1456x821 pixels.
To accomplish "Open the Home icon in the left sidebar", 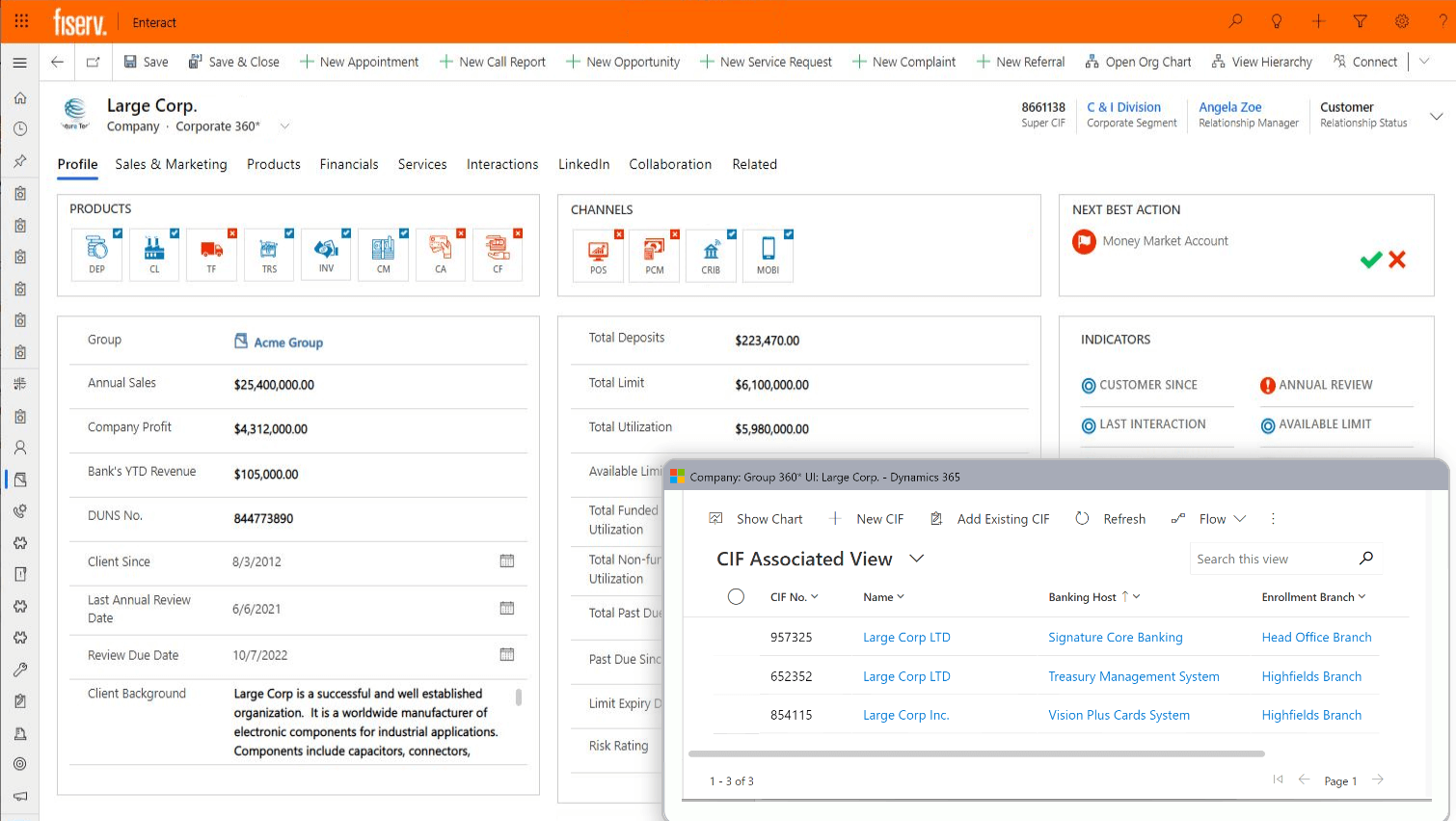I will (x=19, y=97).
